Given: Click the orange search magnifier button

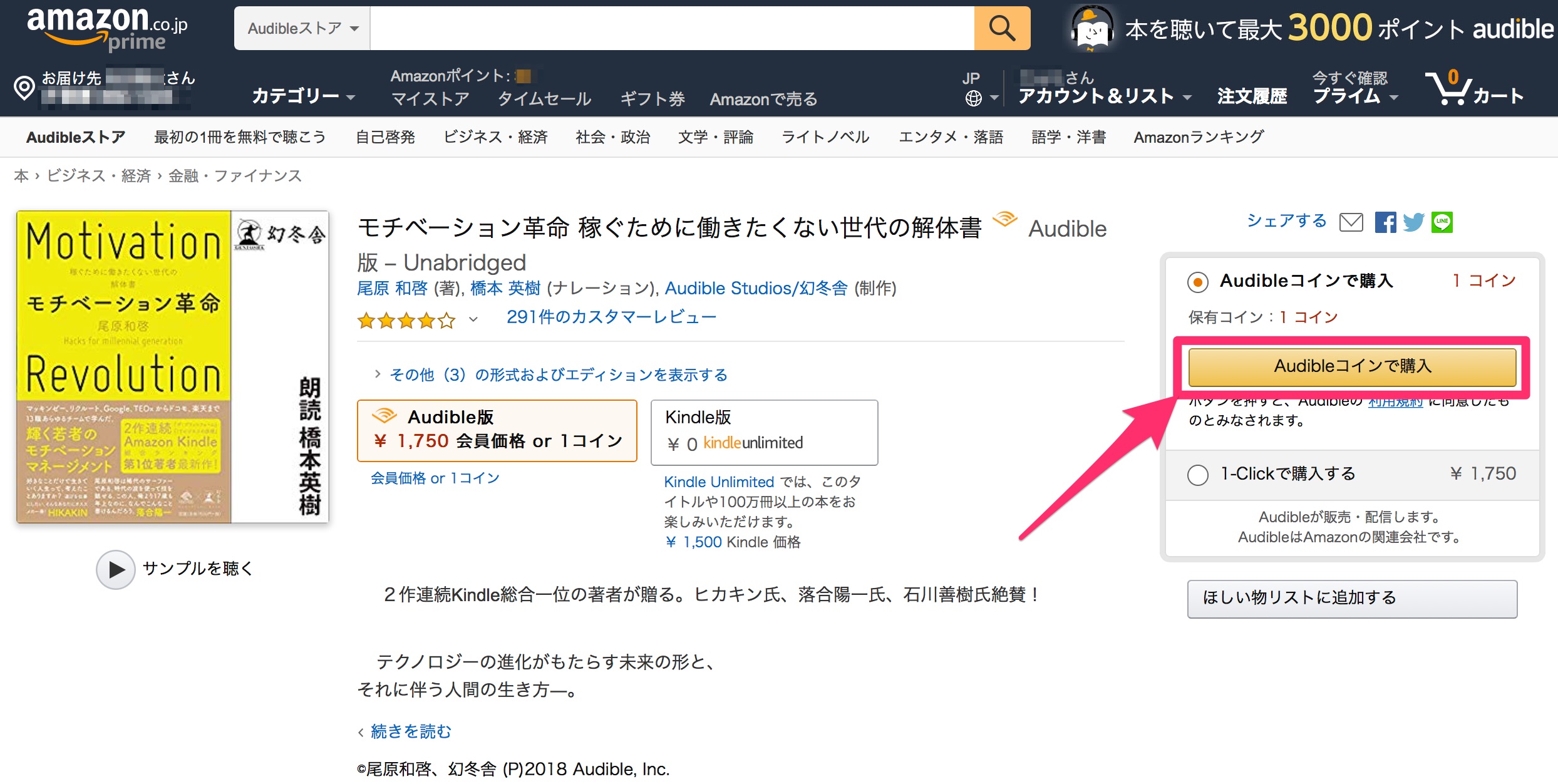Looking at the screenshot, I should click(1002, 28).
